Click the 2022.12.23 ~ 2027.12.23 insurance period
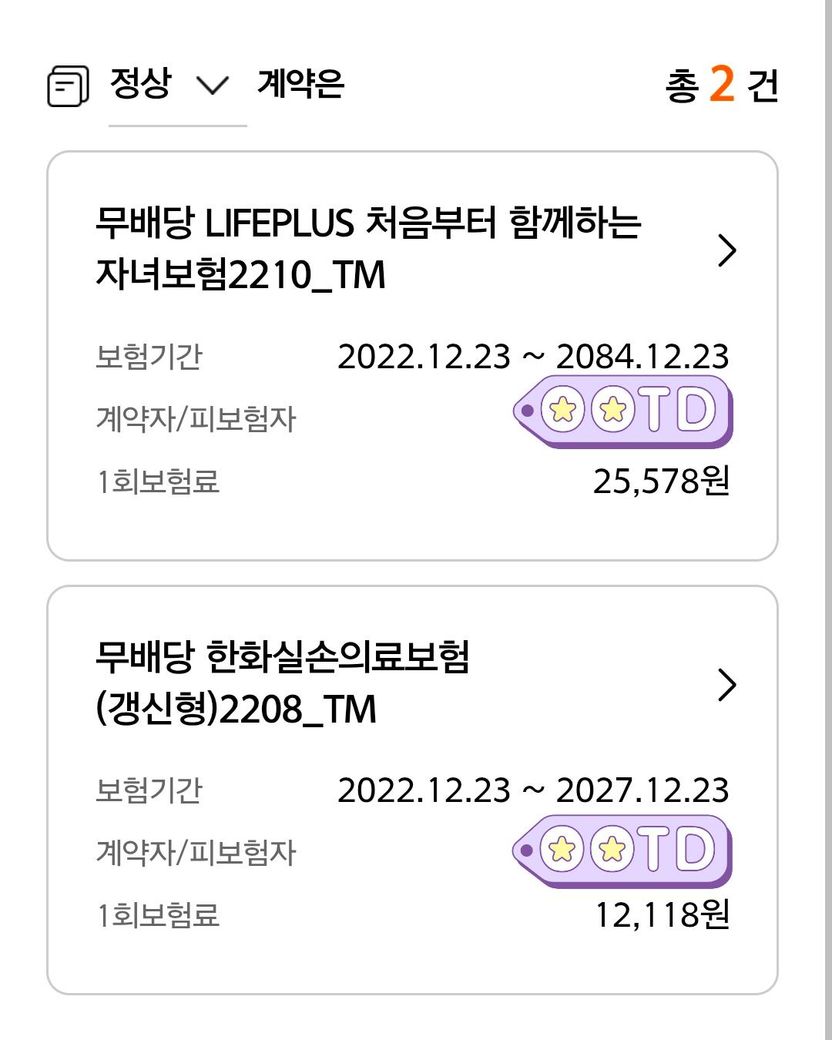 tap(533, 790)
